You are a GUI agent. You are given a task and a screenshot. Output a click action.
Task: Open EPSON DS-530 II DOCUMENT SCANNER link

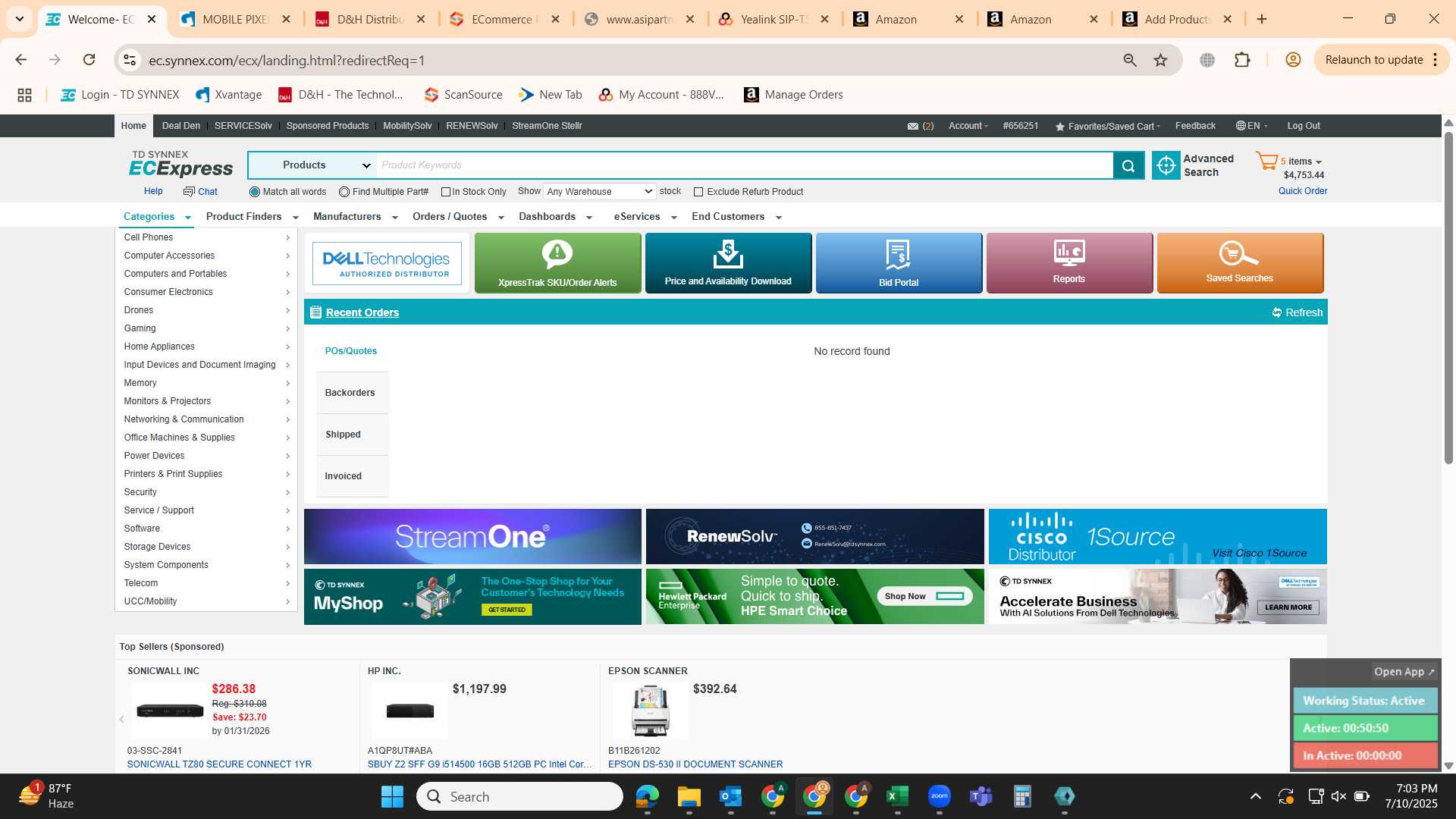click(695, 764)
